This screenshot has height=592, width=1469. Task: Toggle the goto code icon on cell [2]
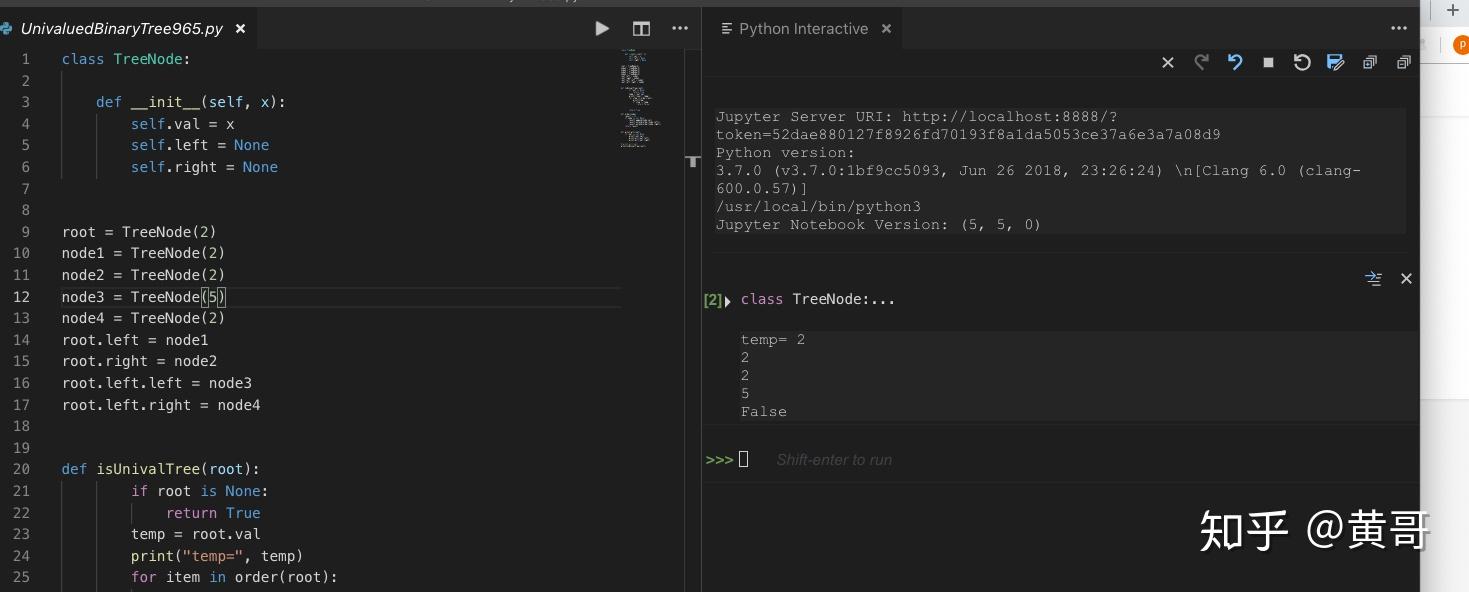click(x=1374, y=279)
